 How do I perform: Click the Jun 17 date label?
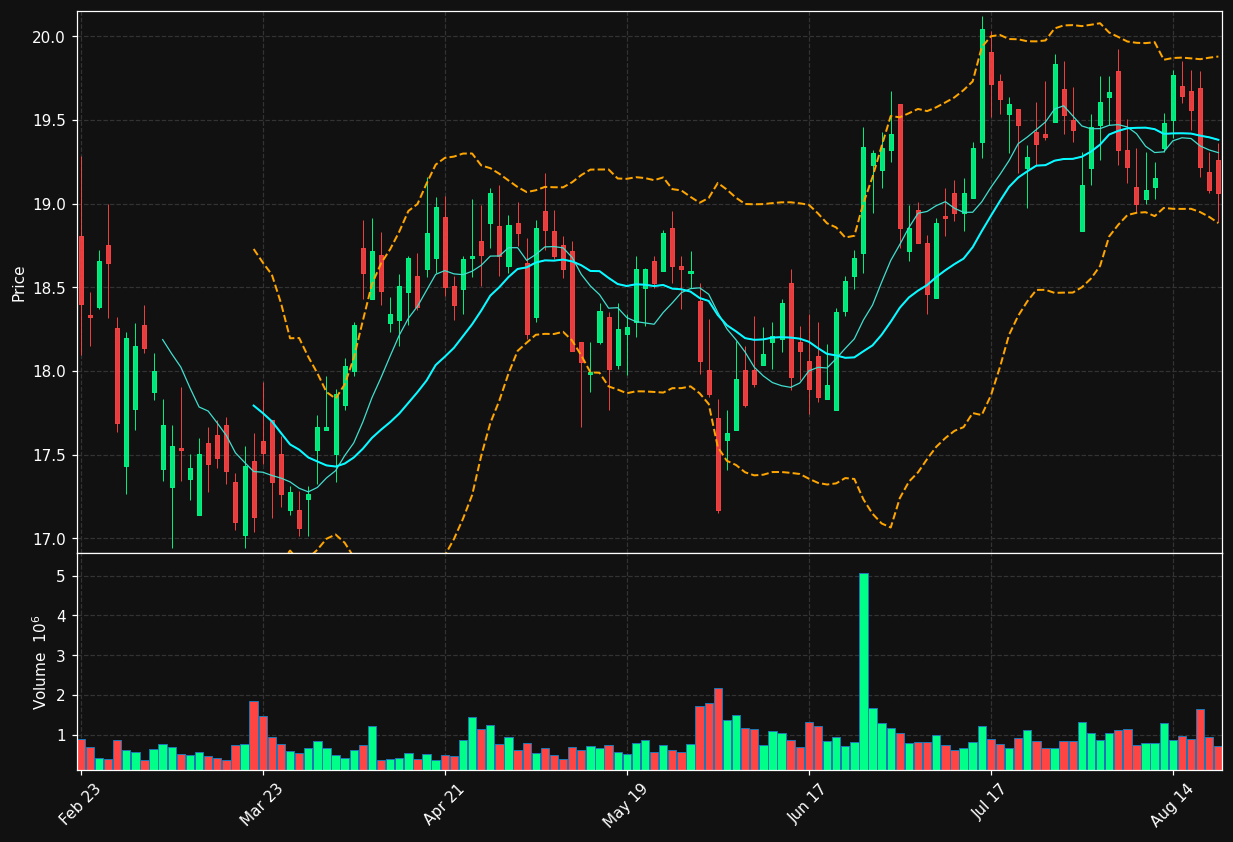(x=807, y=804)
